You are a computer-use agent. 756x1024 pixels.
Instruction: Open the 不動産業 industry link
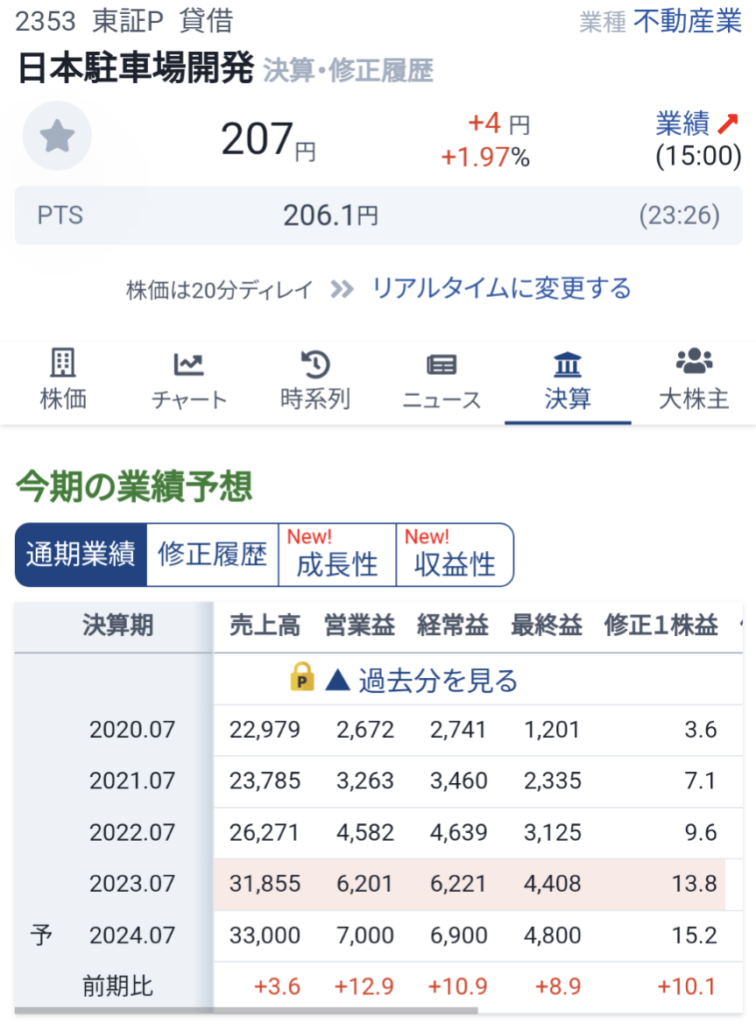688,22
